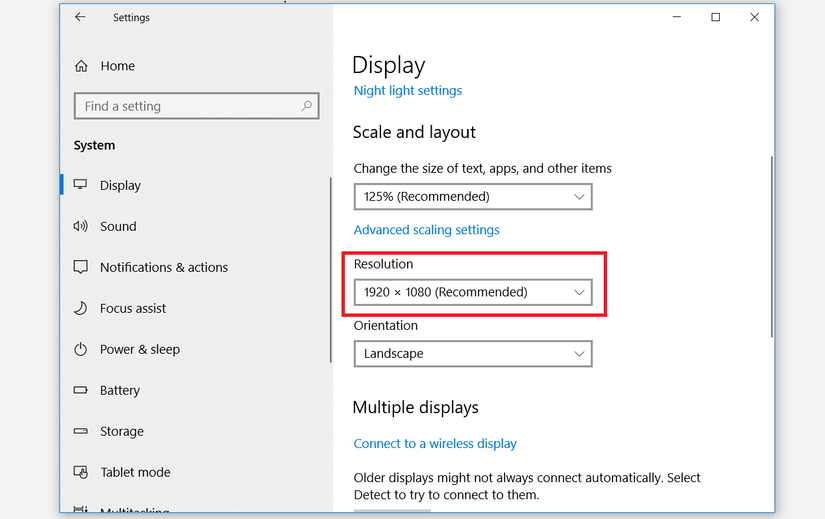Screen dimensions: 825x519
Task: Click Connect to a wireless display
Action: (x=435, y=444)
